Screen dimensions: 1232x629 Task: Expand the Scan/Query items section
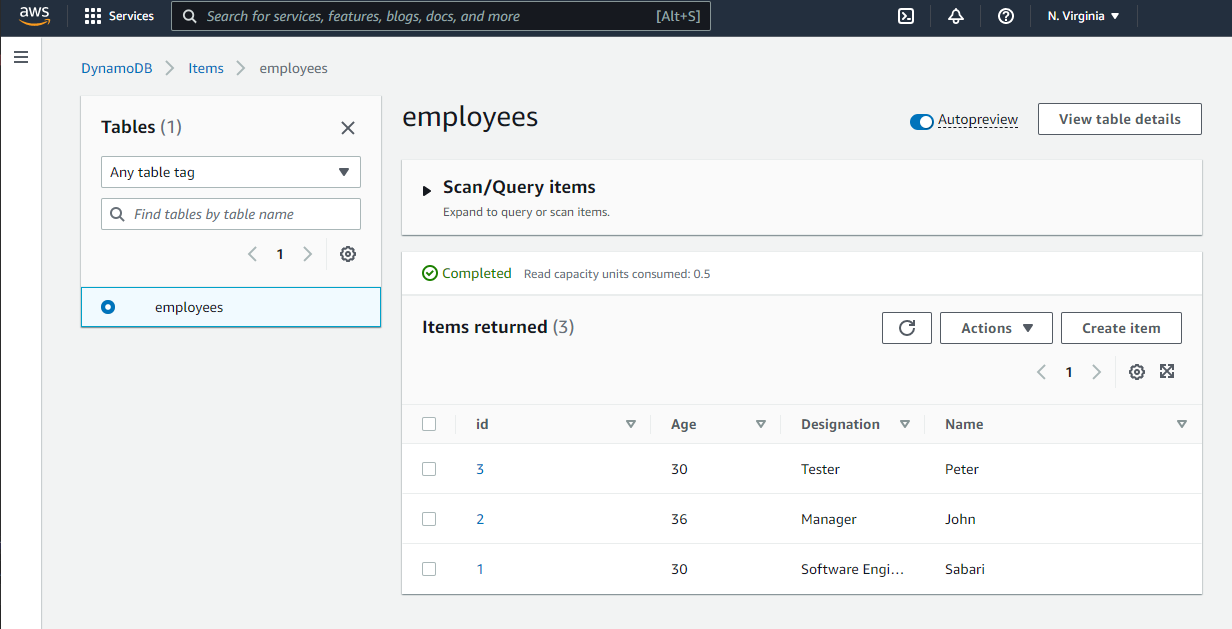click(x=427, y=190)
